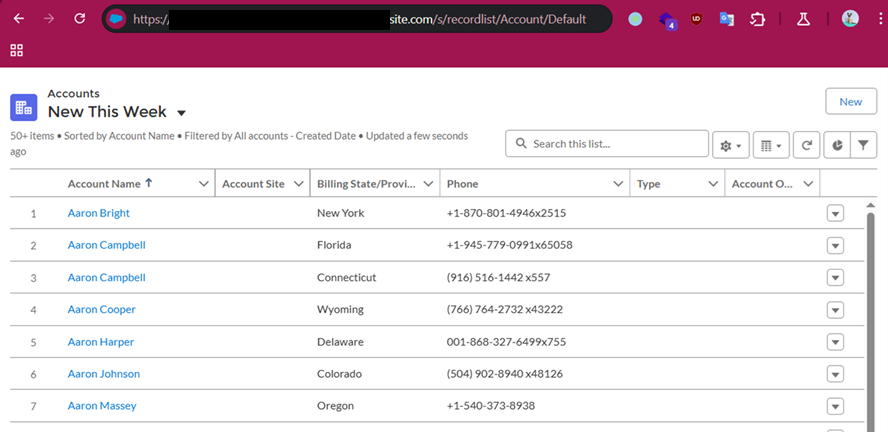Select the Delaware billing state cell
This screenshot has width=888, height=432.
pyautogui.click(x=340, y=342)
